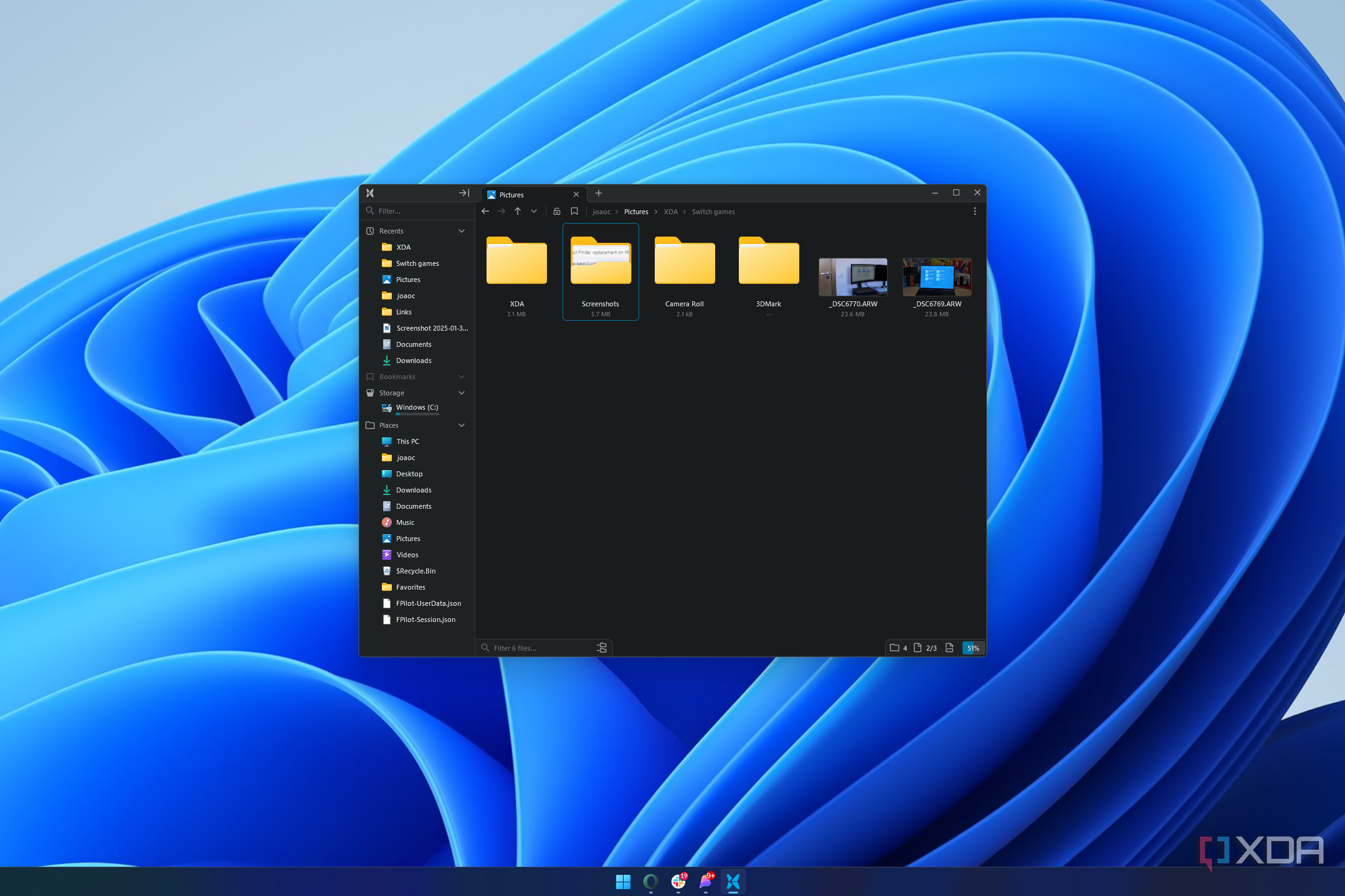Open the Camera Roll folder
Screen dimensions: 1345x896
coord(683,262)
